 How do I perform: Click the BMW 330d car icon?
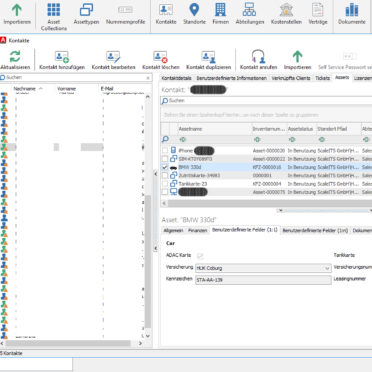click(173, 167)
